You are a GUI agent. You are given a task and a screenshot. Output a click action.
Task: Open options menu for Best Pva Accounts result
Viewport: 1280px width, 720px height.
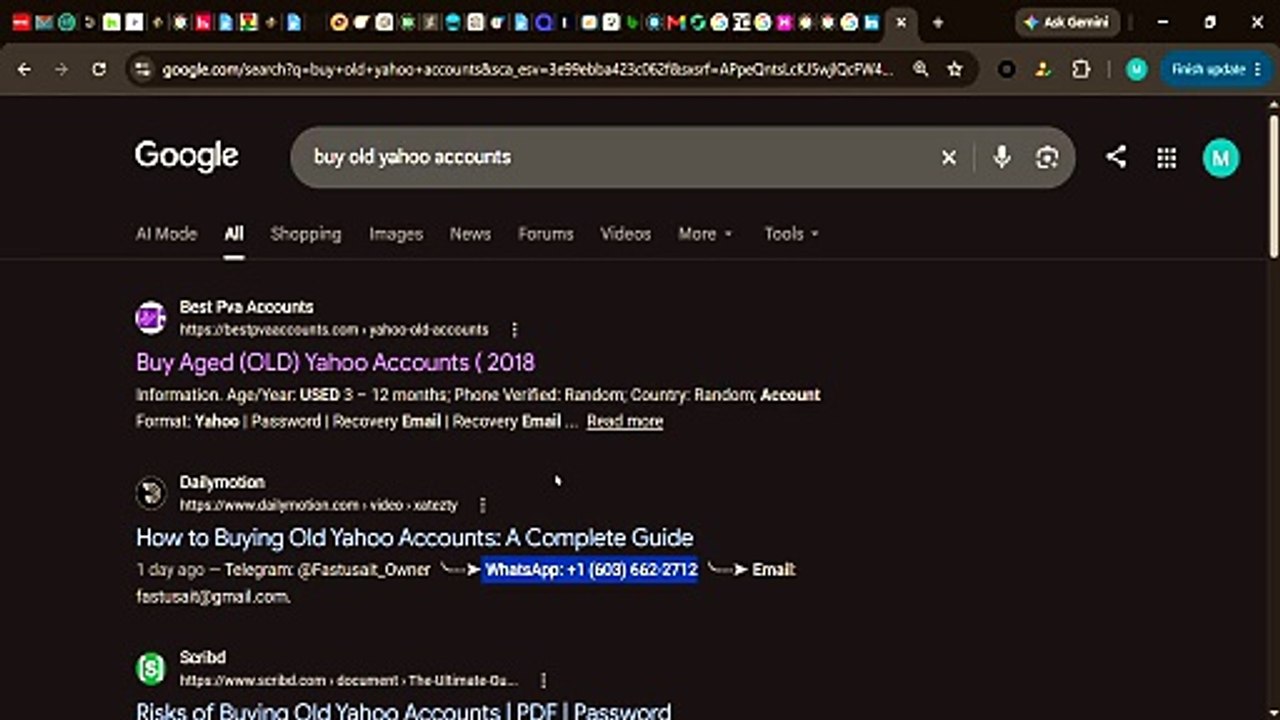[x=515, y=330]
